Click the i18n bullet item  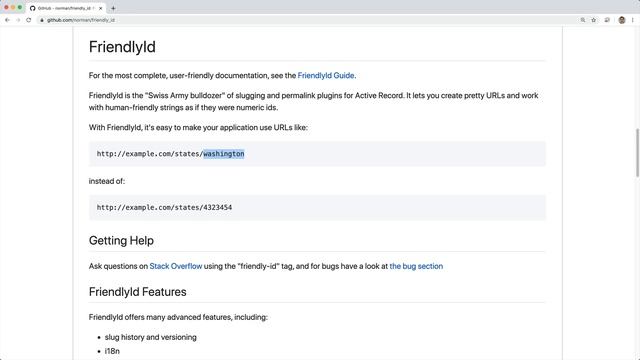click(112, 351)
